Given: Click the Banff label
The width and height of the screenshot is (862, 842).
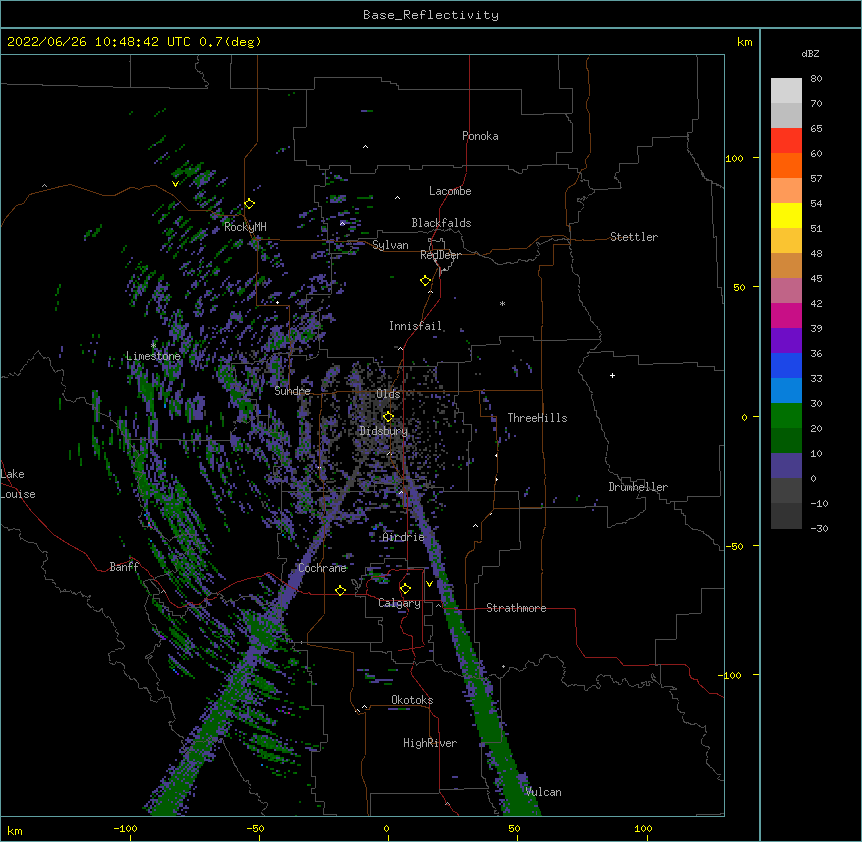Looking at the screenshot, I should pyautogui.click(x=124, y=567).
